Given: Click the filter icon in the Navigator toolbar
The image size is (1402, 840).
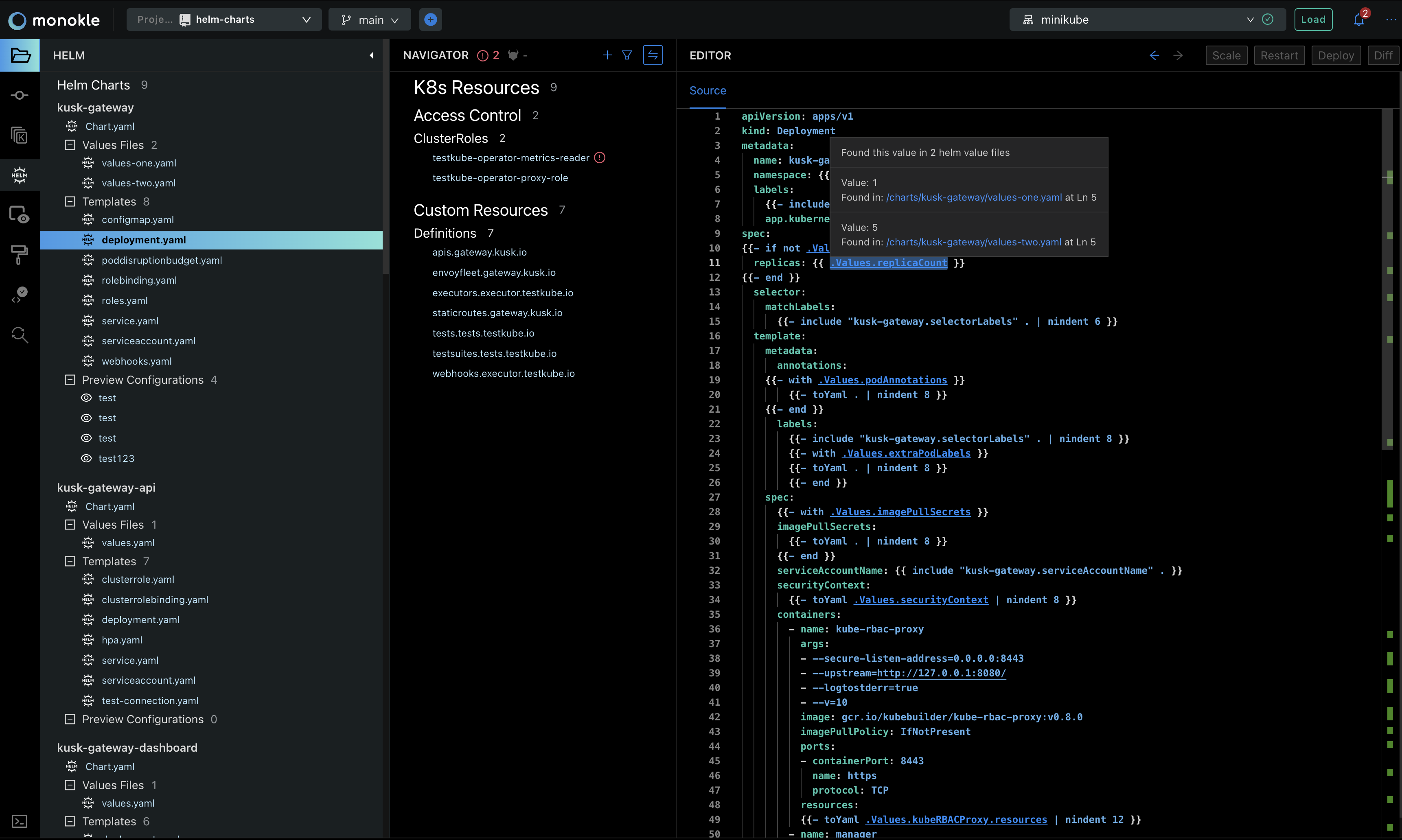Looking at the screenshot, I should click(627, 55).
